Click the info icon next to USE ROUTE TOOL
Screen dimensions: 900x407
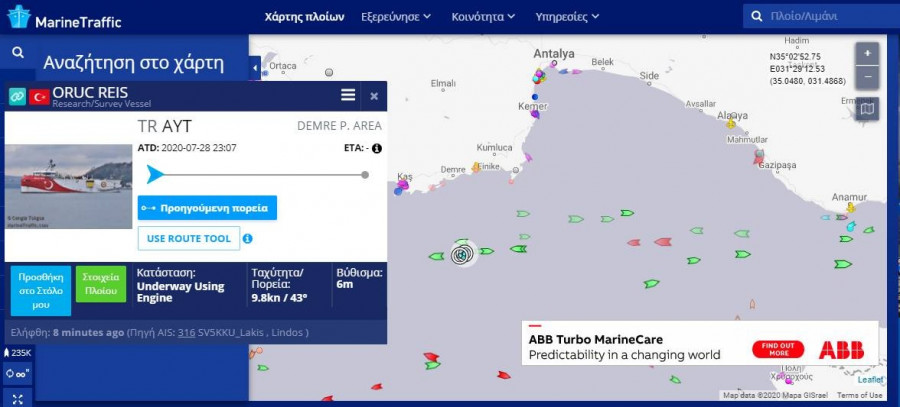point(247,238)
